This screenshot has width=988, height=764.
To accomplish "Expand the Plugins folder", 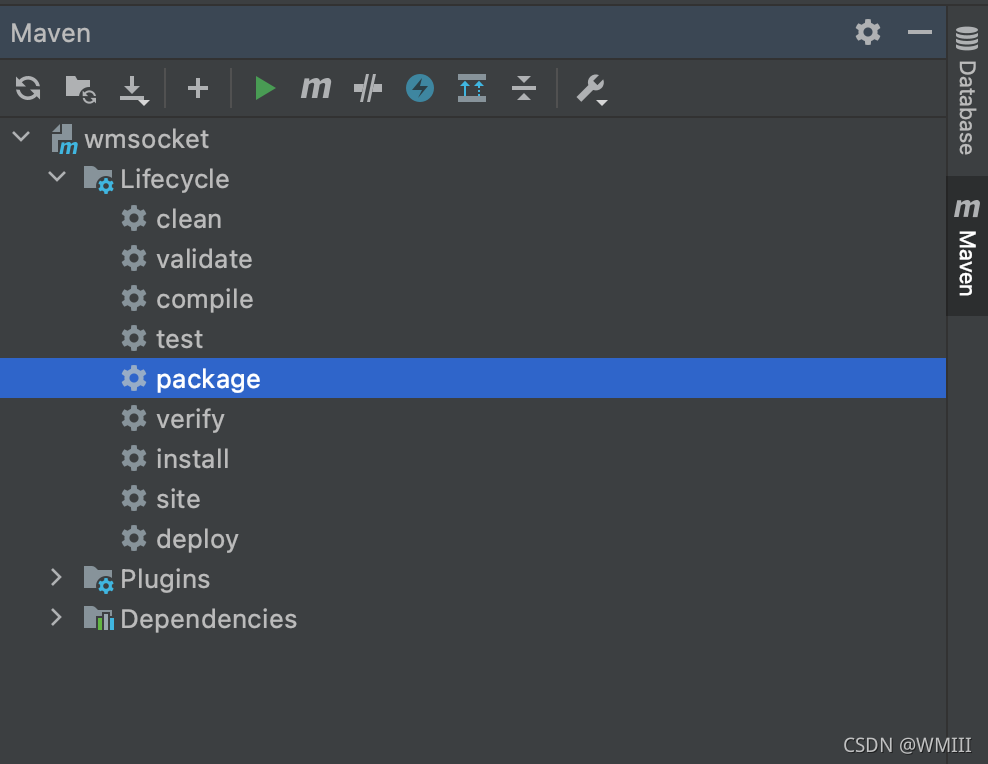I will [x=57, y=577].
